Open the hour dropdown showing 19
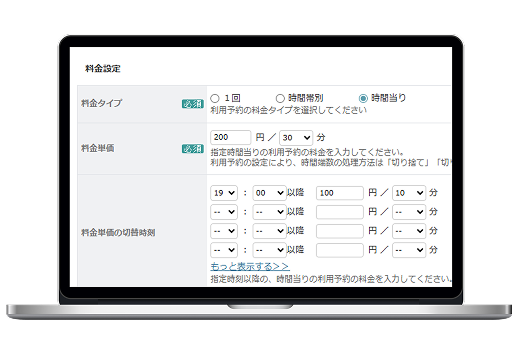 click(224, 193)
